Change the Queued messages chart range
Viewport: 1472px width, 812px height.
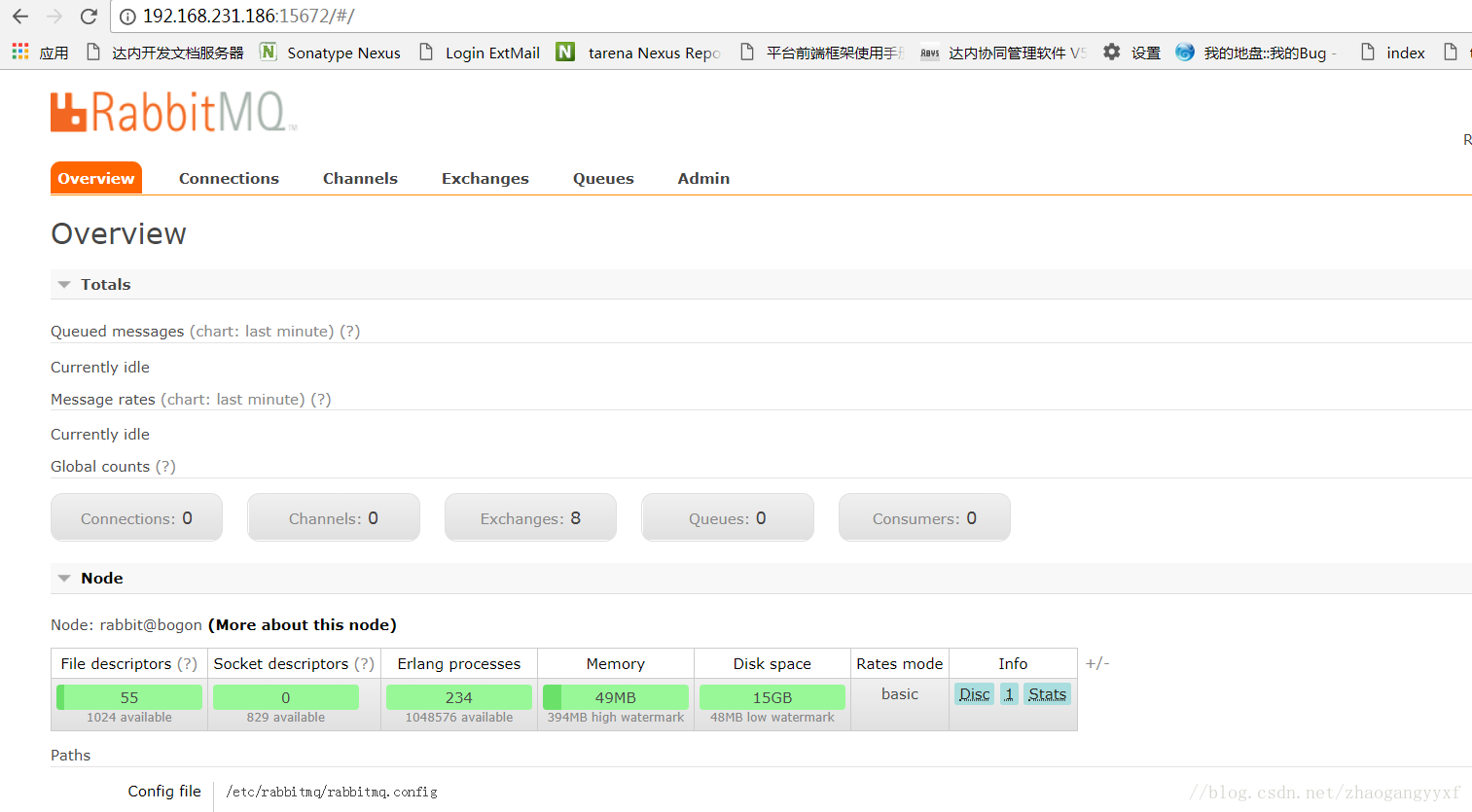(x=262, y=332)
